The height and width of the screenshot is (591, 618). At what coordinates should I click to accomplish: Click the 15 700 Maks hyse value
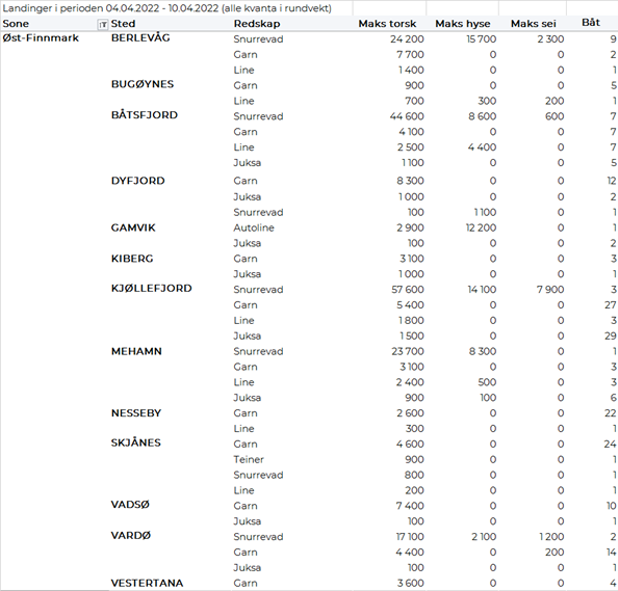(x=476, y=39)
